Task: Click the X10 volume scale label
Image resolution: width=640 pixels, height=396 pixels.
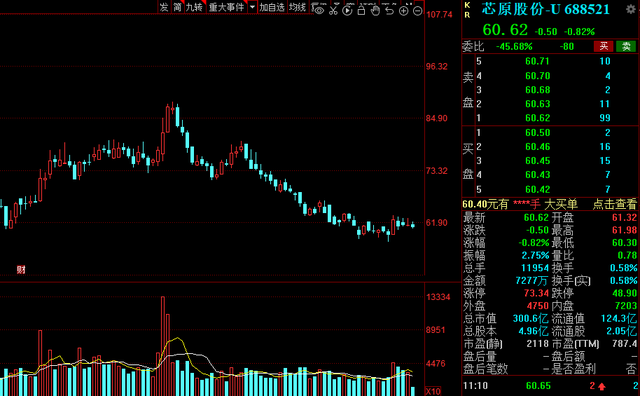Action: click(433, 391)
